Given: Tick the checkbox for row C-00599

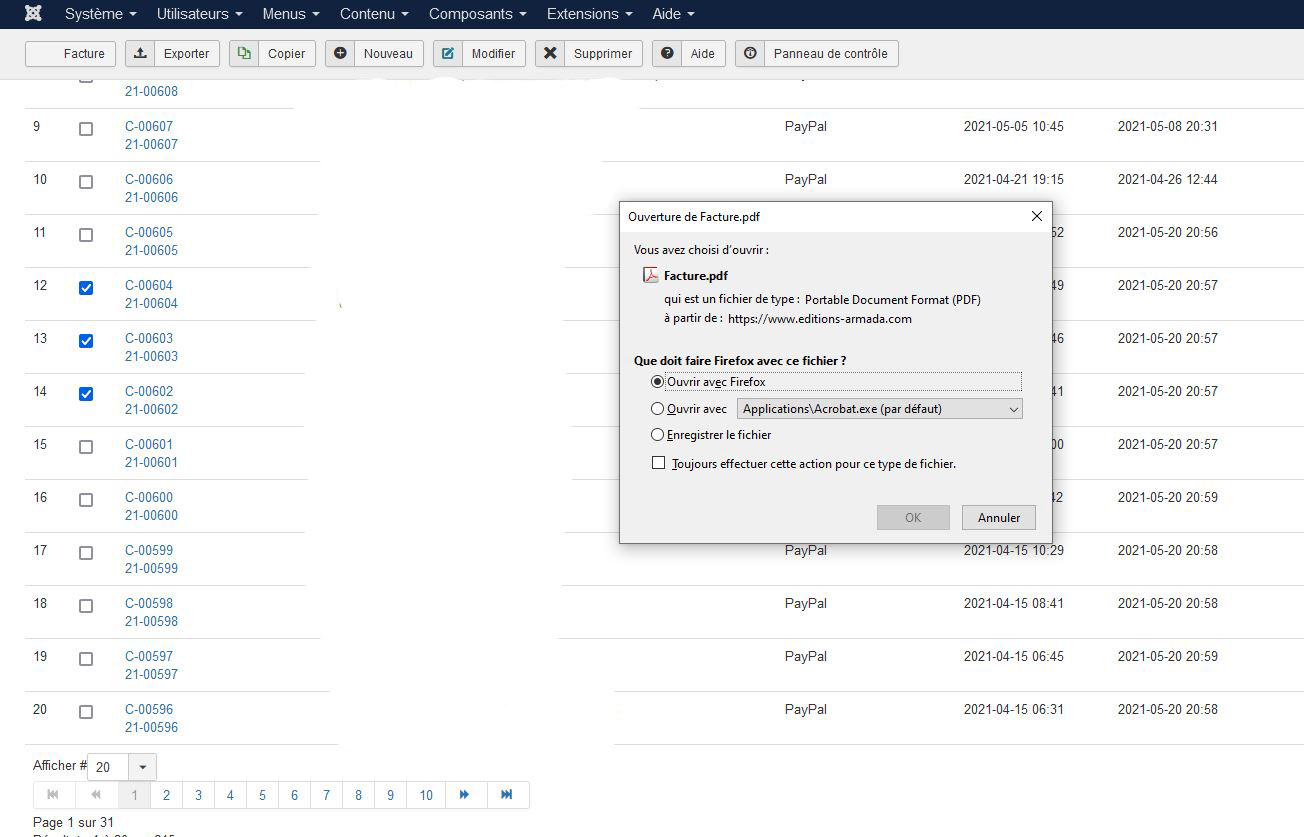Looking at the screenshot, I should pyautogui.click(x=86, y=553).
